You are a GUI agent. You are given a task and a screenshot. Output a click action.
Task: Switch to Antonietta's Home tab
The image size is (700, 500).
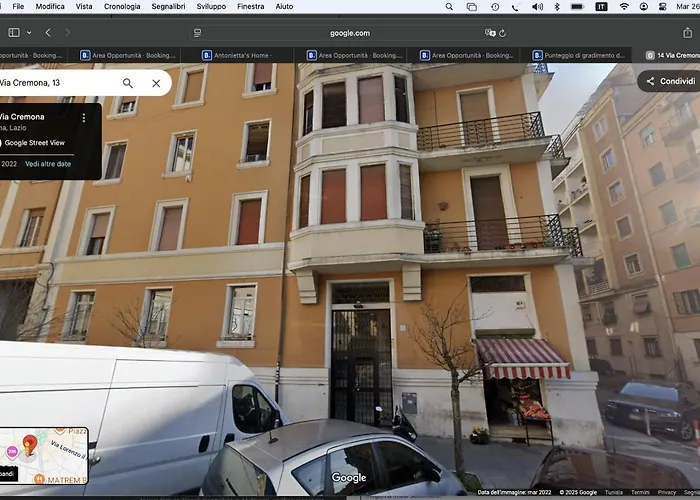pos(237,55)
